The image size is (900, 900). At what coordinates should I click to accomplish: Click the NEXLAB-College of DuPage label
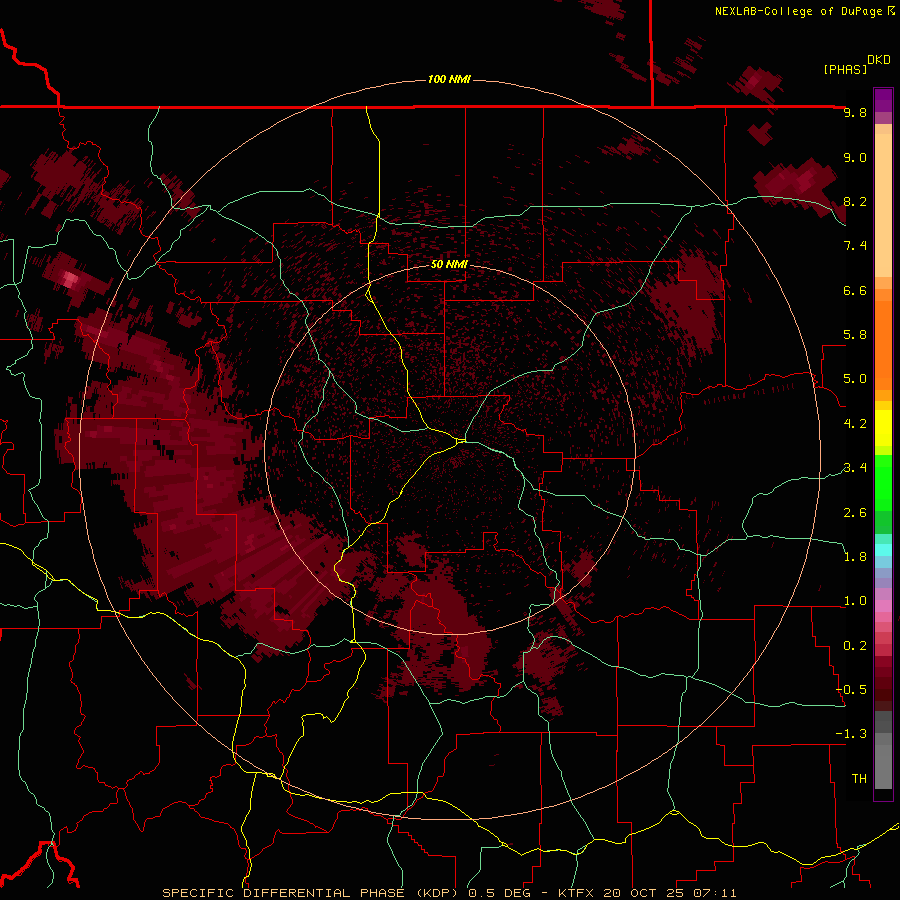(x=798, y=11)
